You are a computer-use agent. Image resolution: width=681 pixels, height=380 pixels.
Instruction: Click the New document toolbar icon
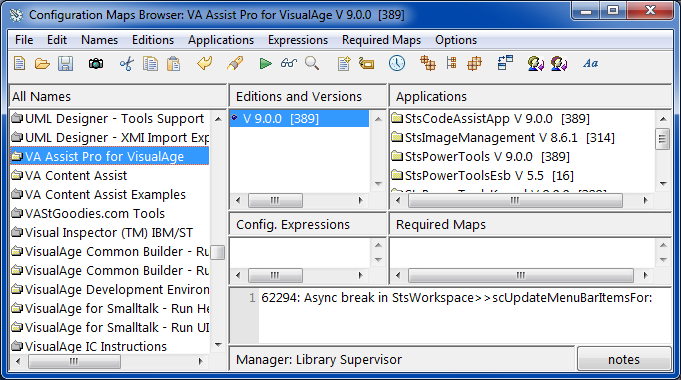click(x=20, y=63)
